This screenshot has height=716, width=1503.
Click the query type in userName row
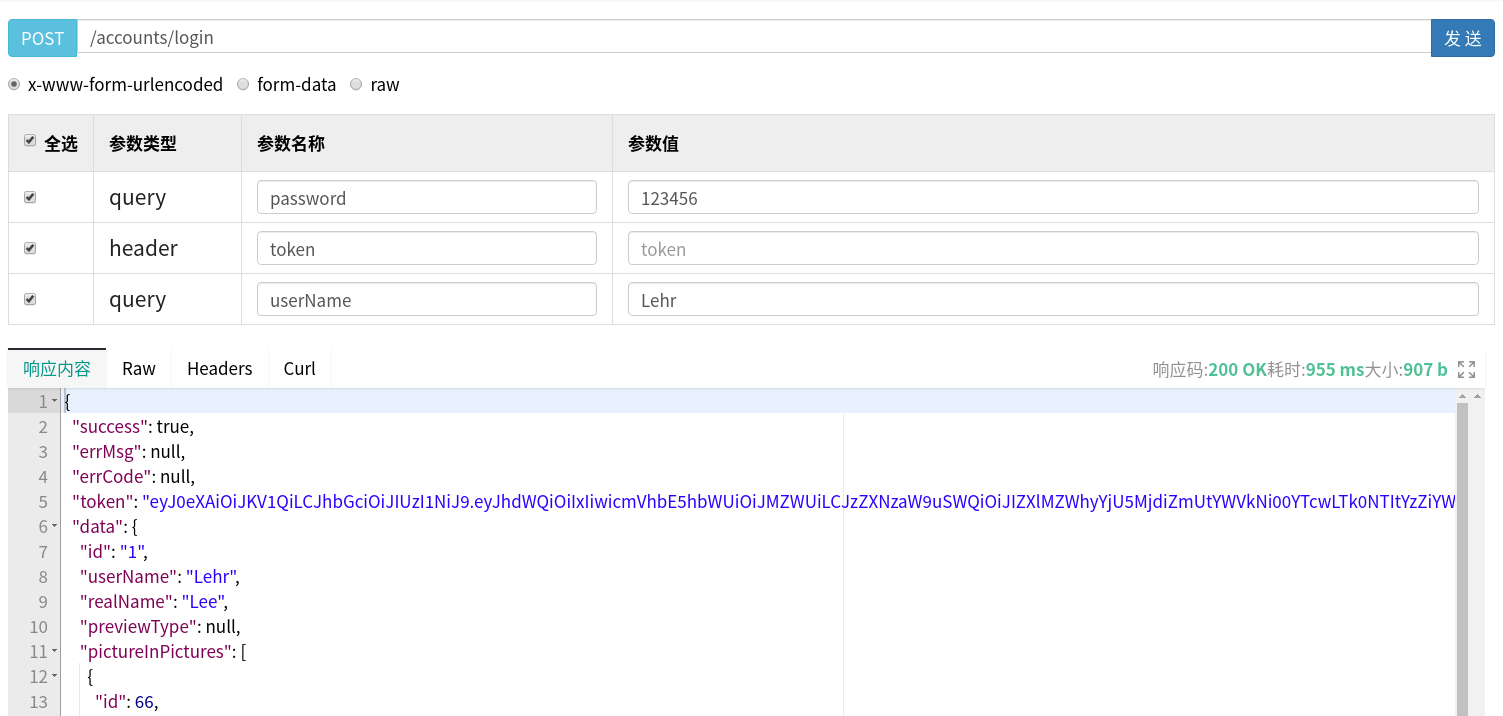138,299
